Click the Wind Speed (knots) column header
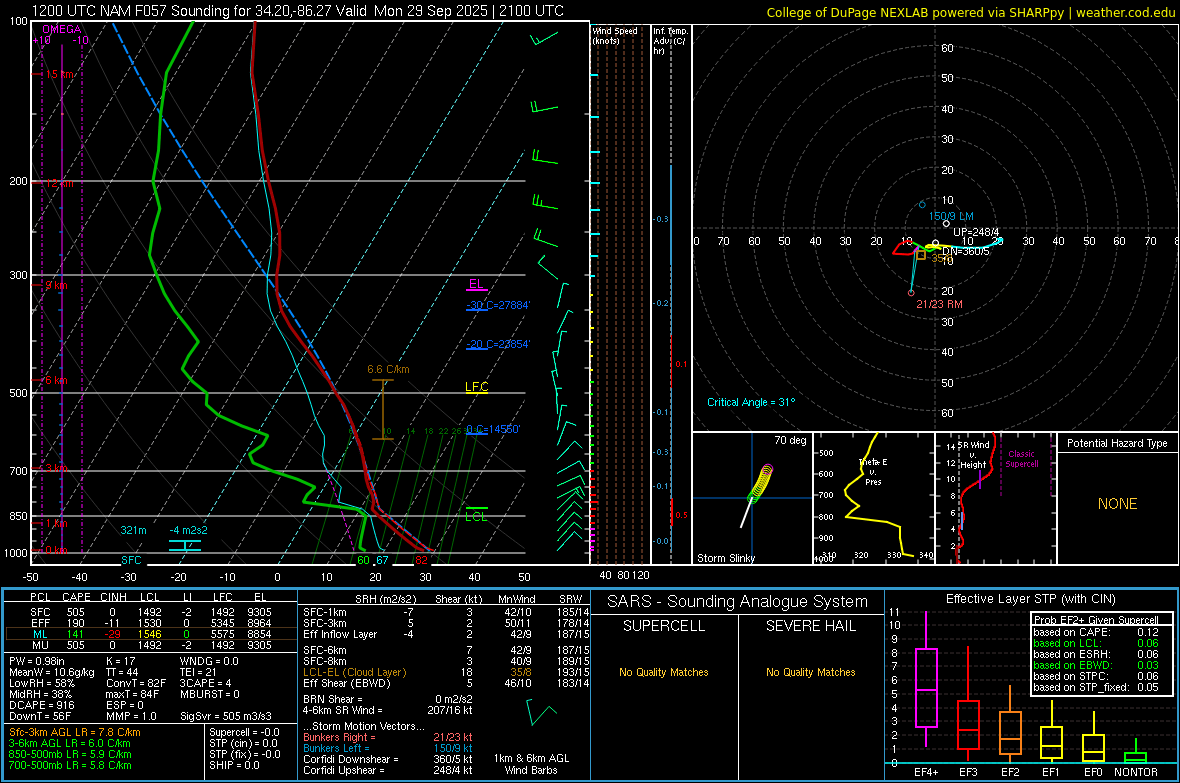1180x783 pixels. 615,35
